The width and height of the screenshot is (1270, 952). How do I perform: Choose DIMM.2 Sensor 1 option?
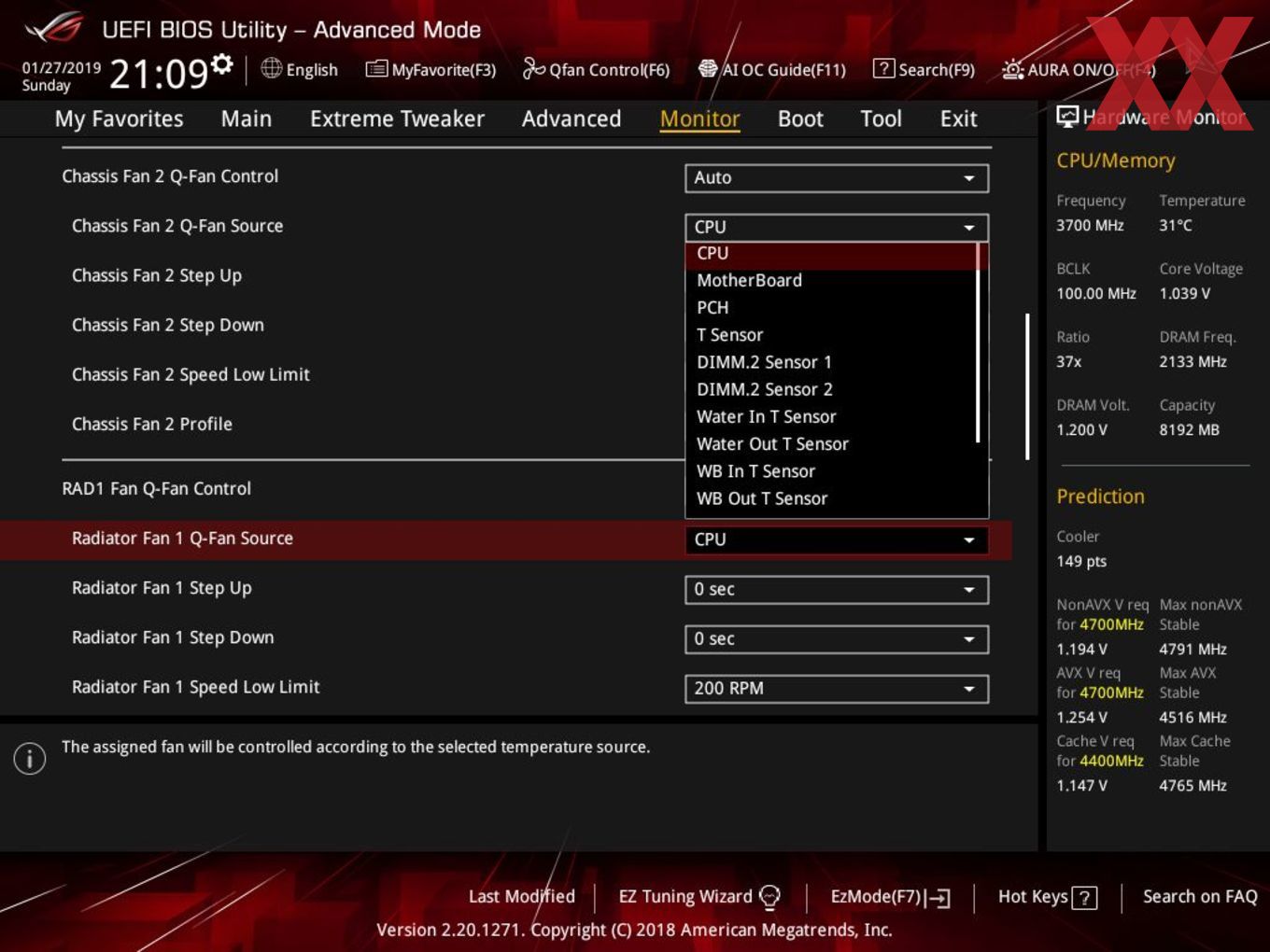coord(830,362)
